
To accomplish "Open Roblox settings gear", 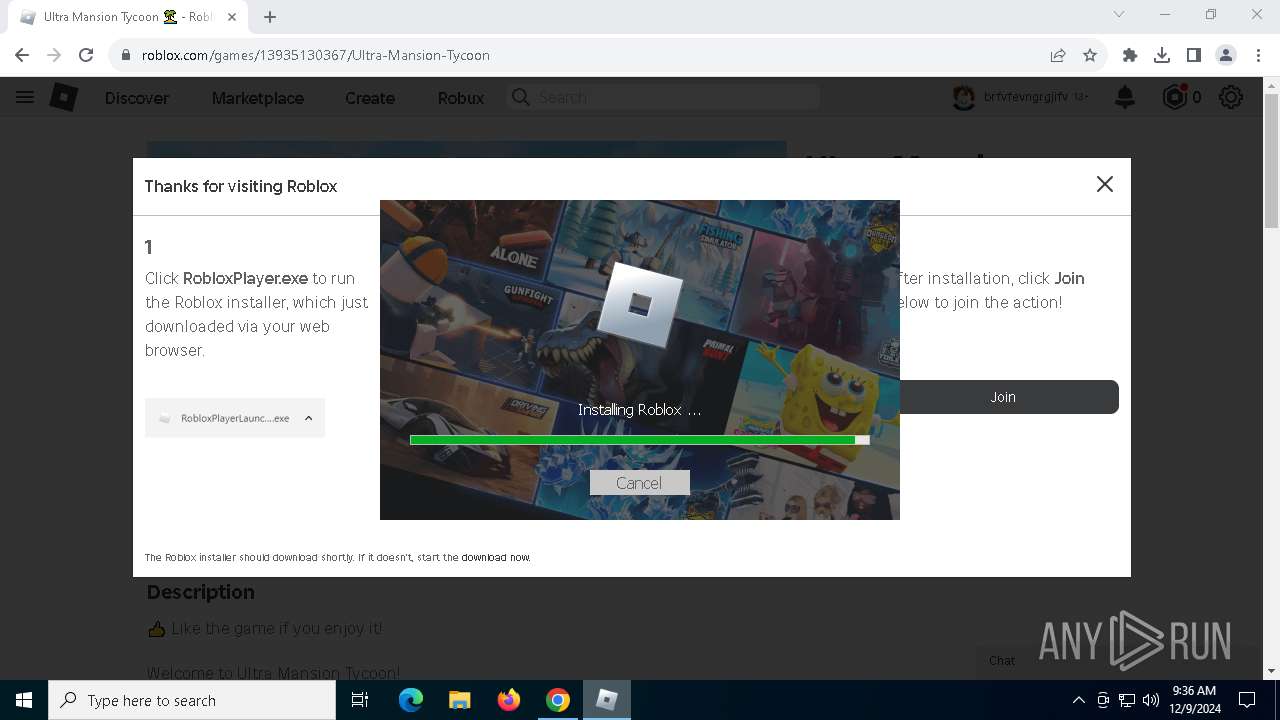I will (1231, 97).
